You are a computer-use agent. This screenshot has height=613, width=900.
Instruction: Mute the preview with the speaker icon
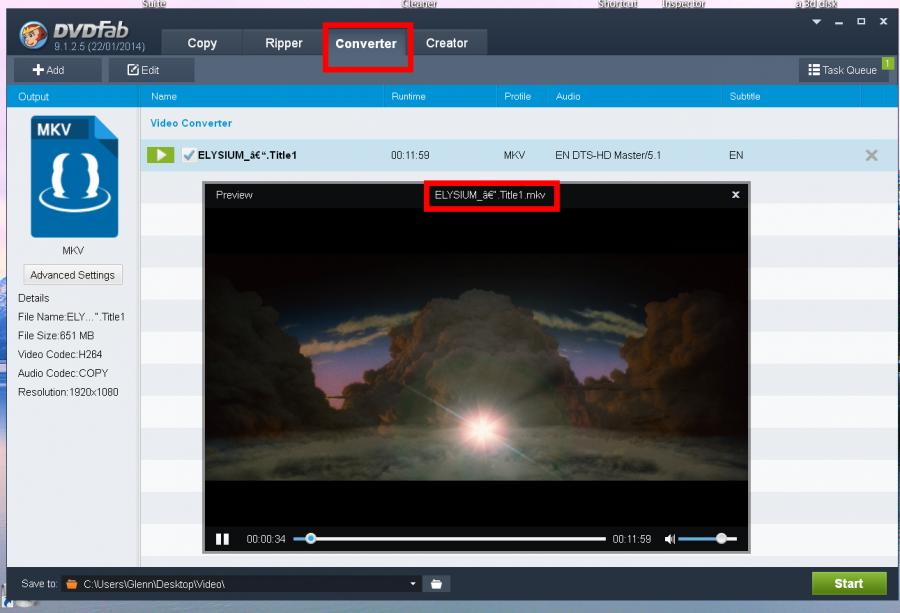[x=669, y=539]
